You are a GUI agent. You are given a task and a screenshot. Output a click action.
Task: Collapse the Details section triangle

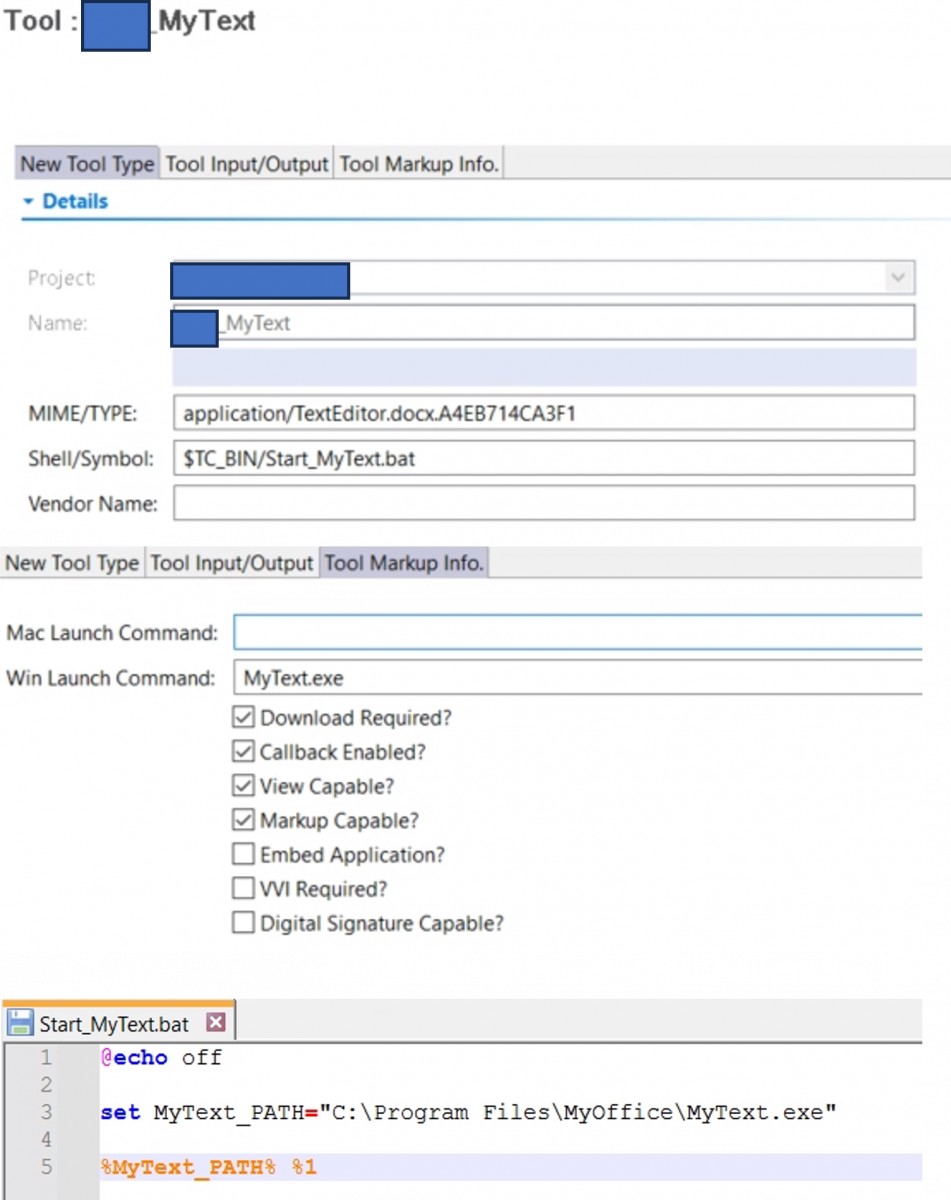pyautogui.click(x=28, y=202)
